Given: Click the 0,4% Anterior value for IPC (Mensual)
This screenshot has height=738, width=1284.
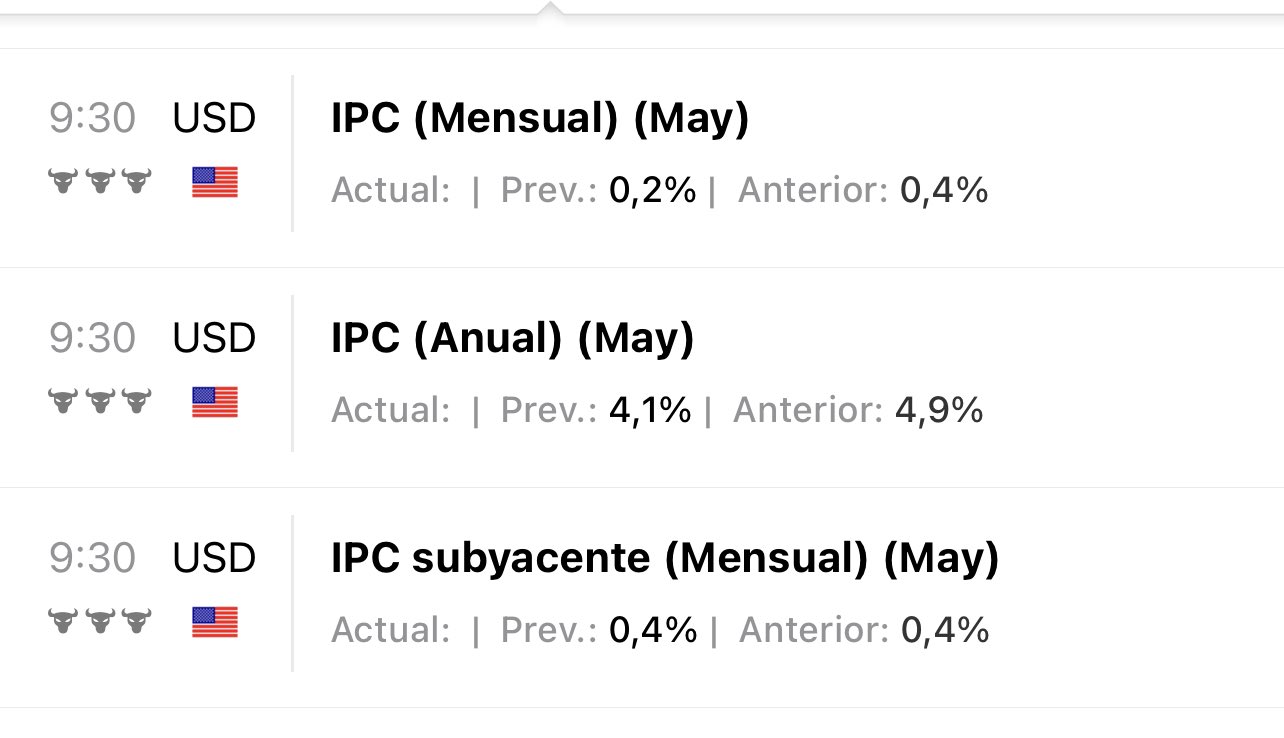Looking at the screenshot, I should [944, 190].
